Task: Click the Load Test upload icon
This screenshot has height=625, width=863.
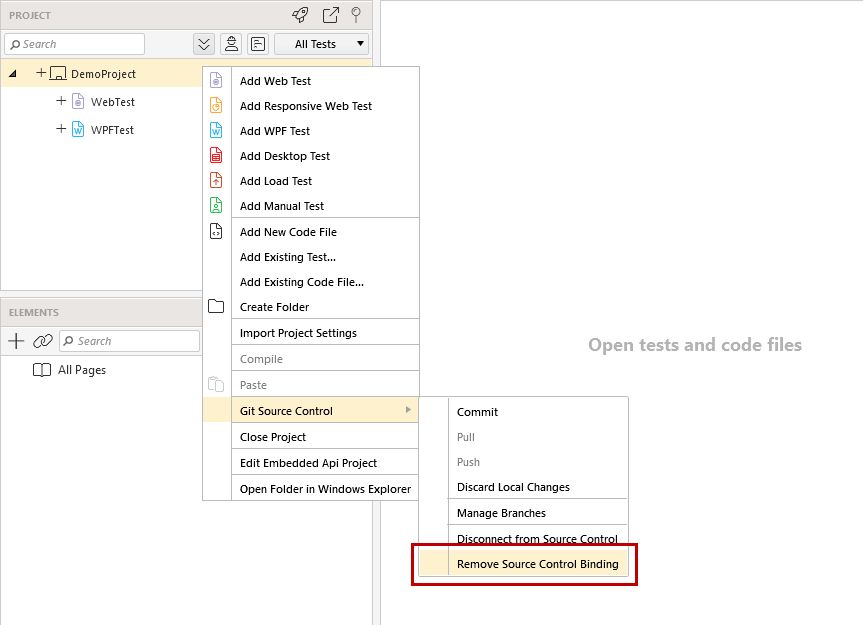Action: tap(216, 180)
